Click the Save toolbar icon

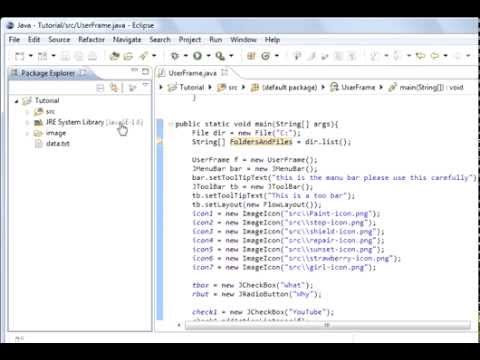pyautogui.click(x=65, y=56)
